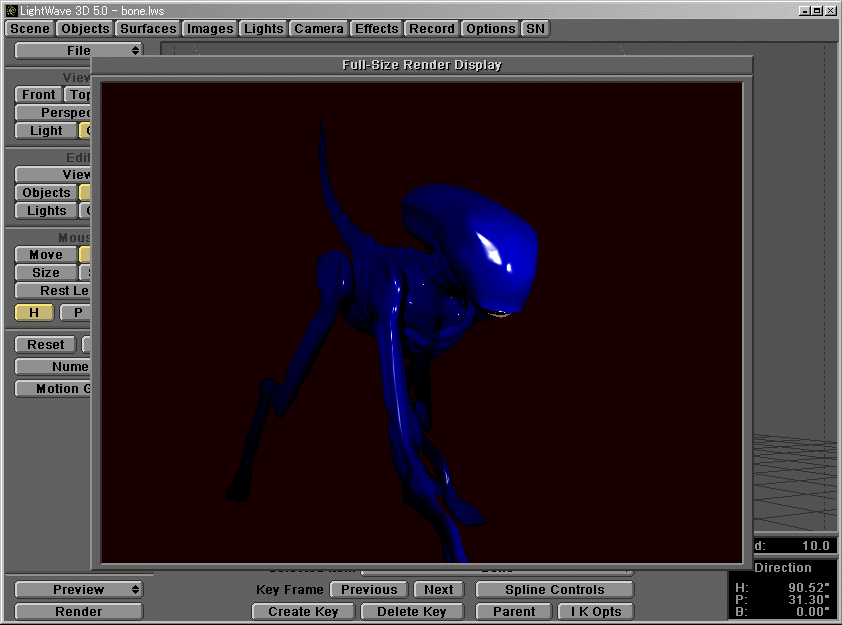Click the LightWave icon in the title bar

pos(9,11)
